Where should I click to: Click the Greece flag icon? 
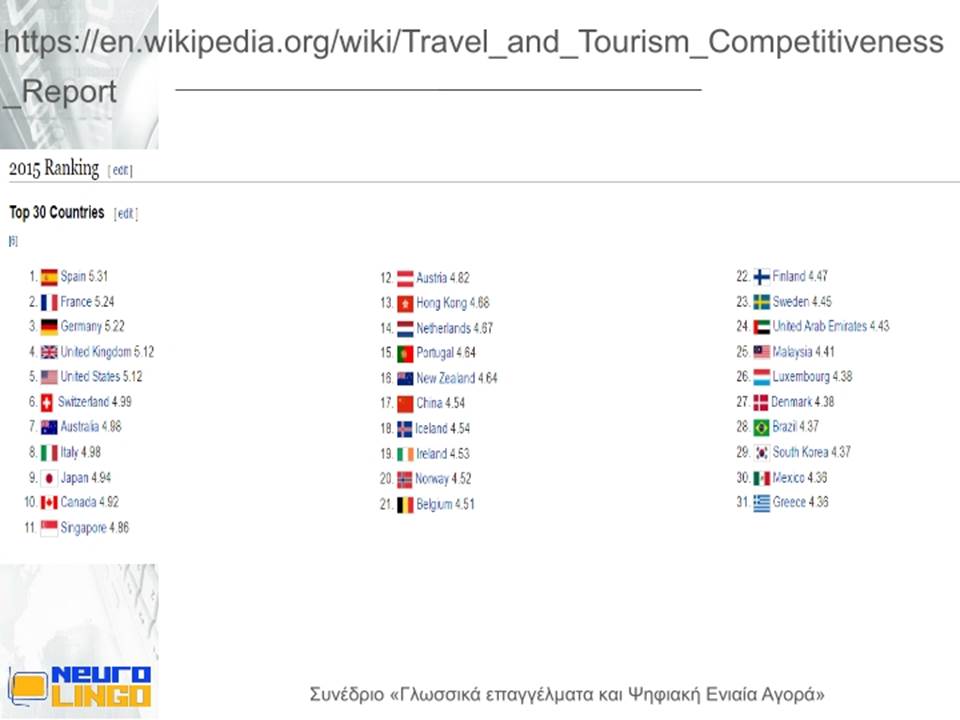(x=761, y=503)
